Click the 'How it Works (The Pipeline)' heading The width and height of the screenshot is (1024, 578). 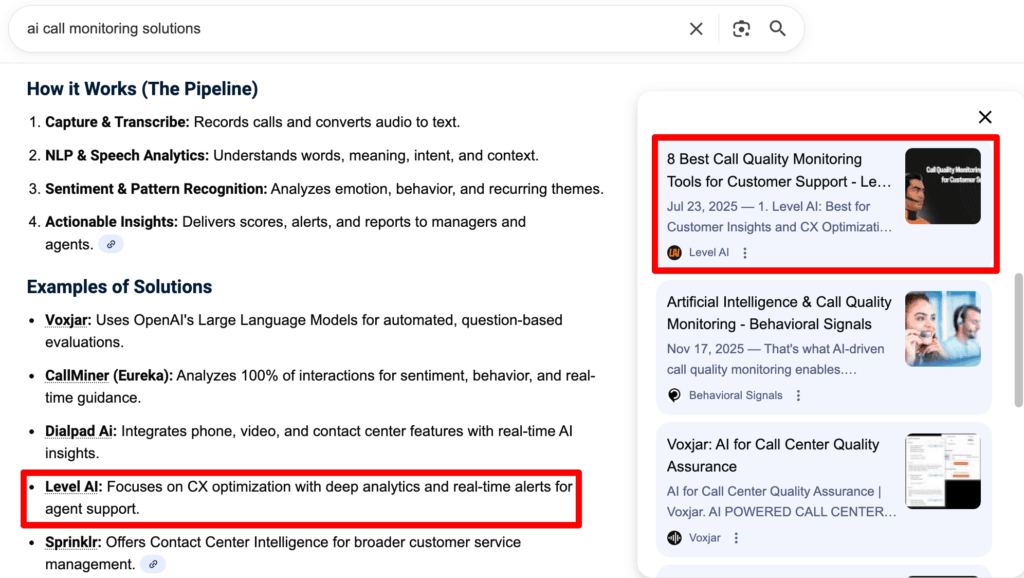click(142, 89)
